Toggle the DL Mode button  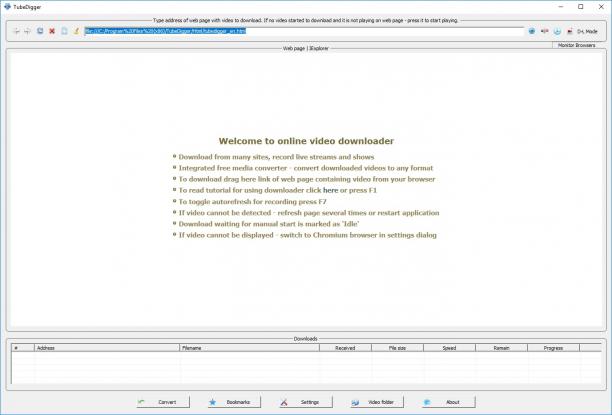coord(582,31)
